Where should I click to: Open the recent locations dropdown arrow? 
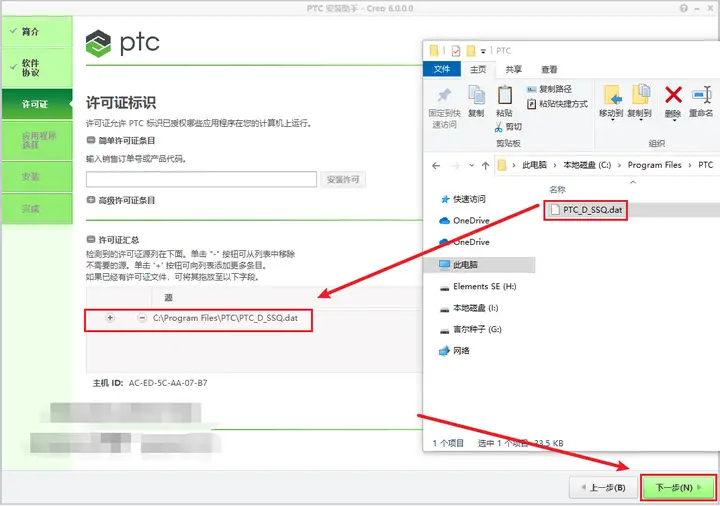point(472,165)
